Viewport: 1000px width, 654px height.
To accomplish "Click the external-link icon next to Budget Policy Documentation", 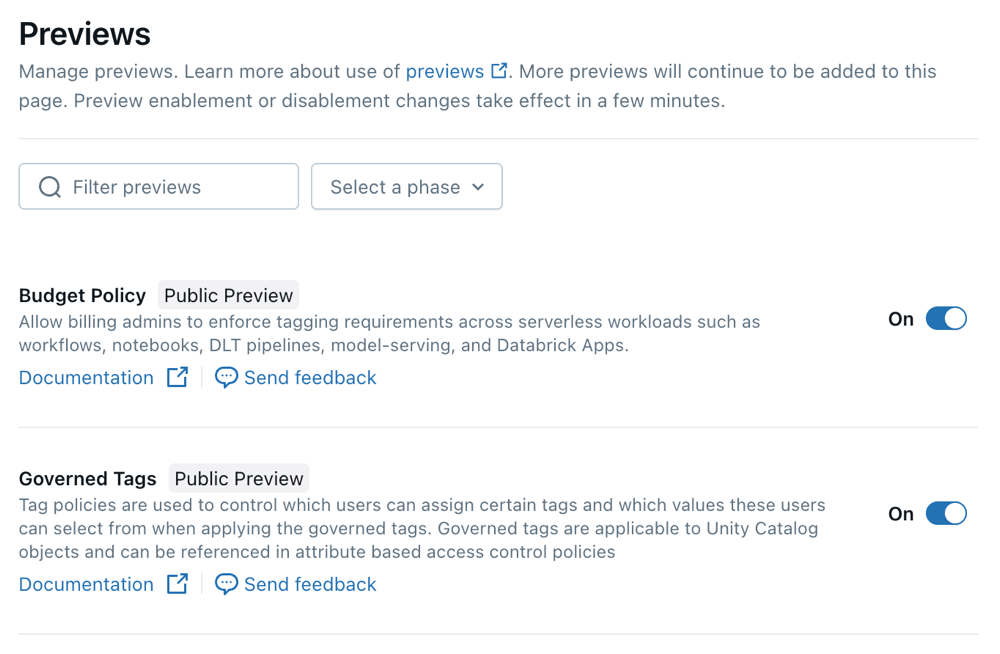I will pos(177,377).
